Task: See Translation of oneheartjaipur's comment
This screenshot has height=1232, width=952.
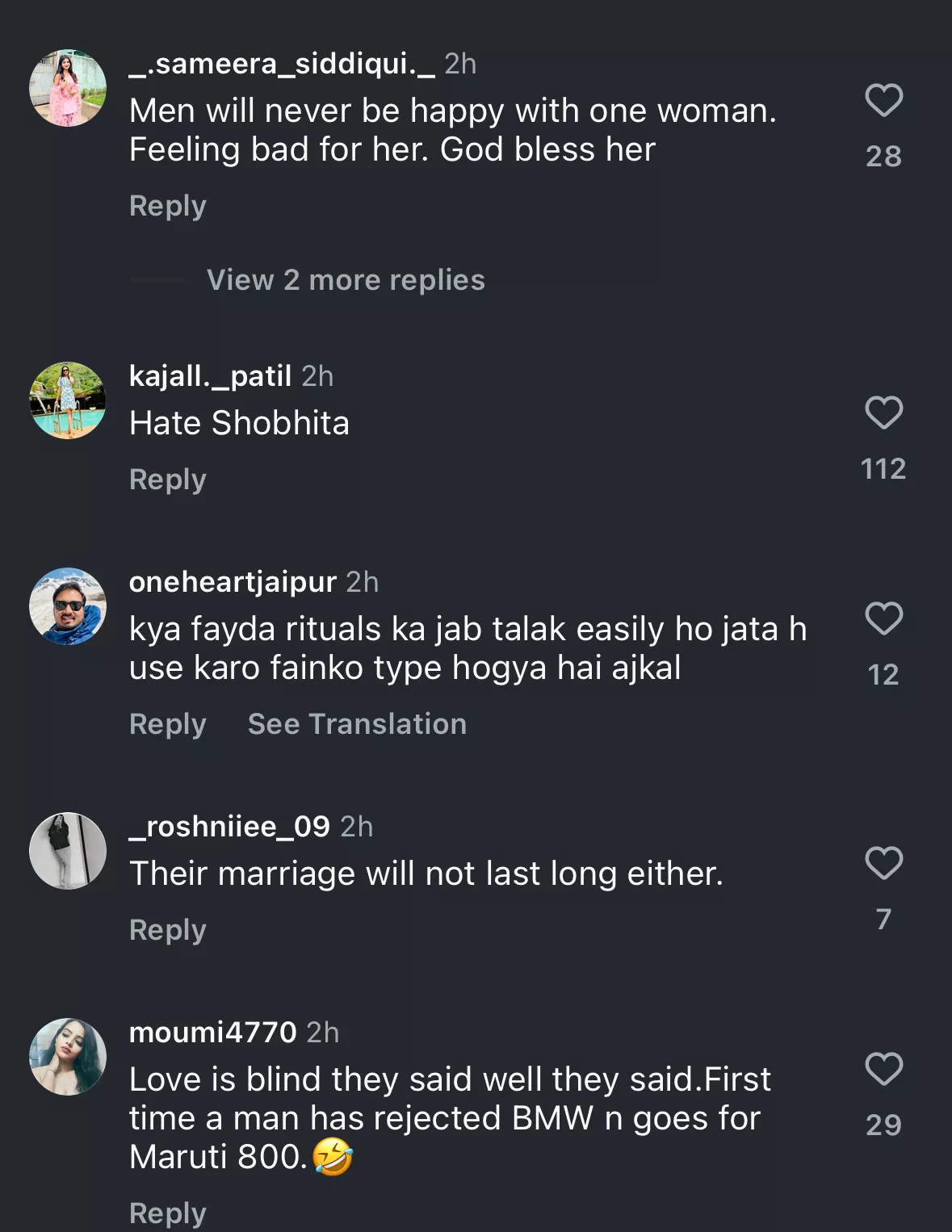Action: [x=357, y=724]
